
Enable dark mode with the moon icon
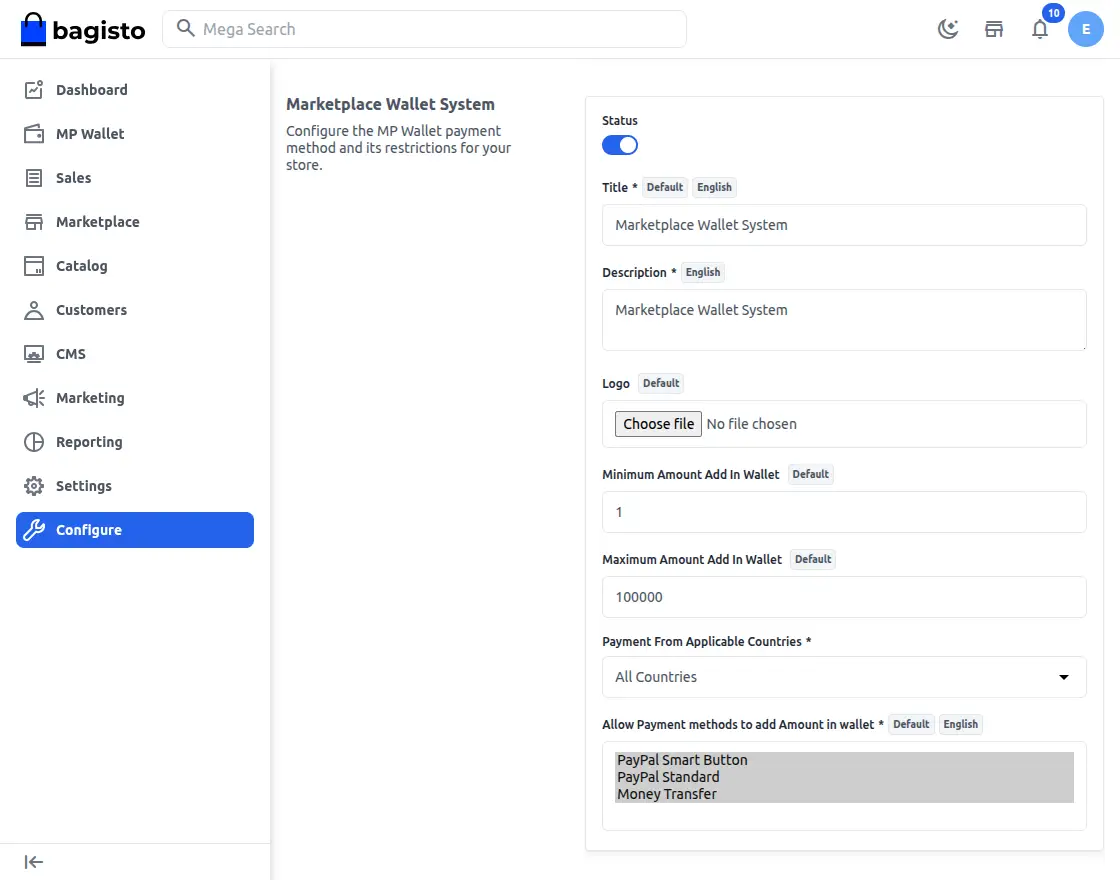point(947,29)
